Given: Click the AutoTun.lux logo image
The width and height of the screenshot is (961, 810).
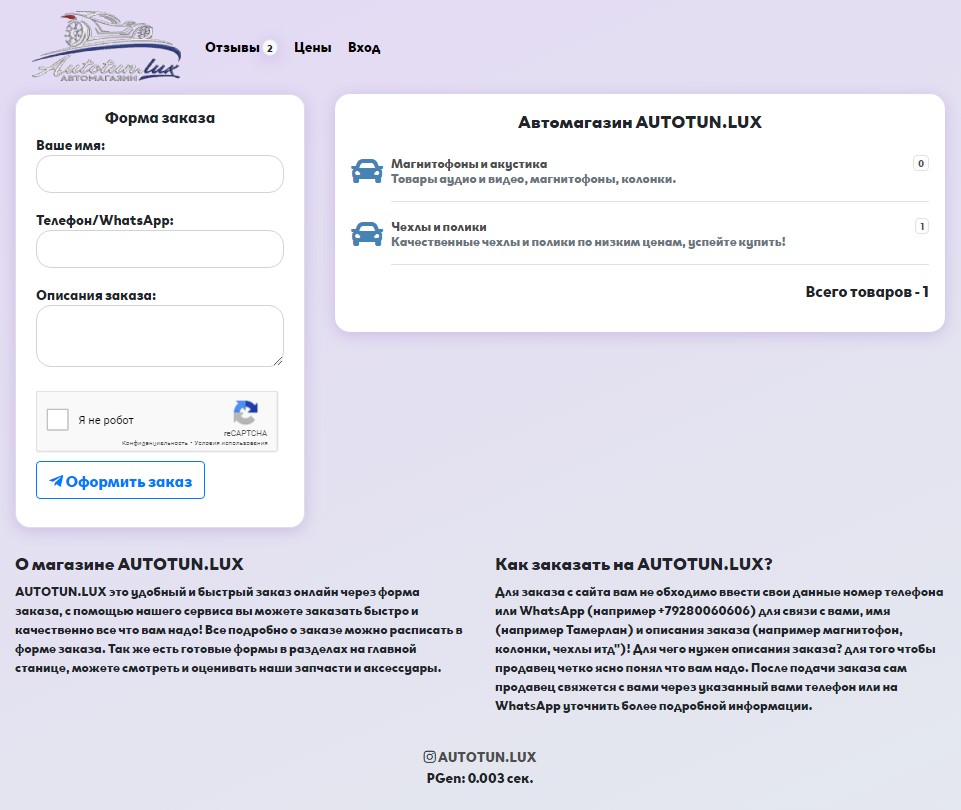Looking at the screenshot, I should 106,46.
